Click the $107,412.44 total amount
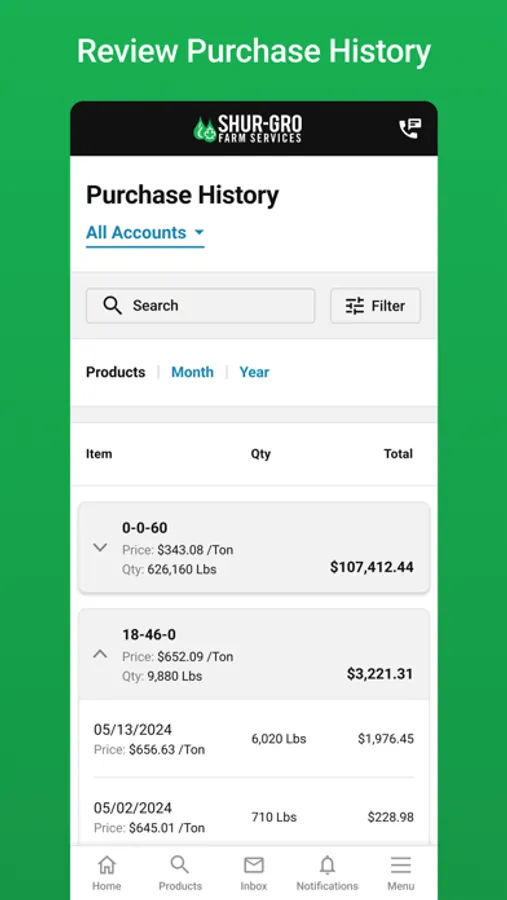 coord(371,567)
